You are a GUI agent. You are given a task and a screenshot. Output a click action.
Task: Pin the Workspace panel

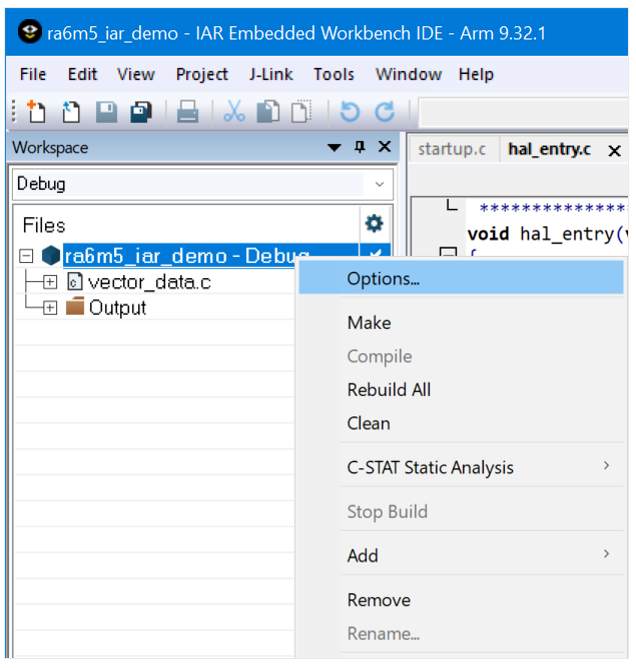360,147
